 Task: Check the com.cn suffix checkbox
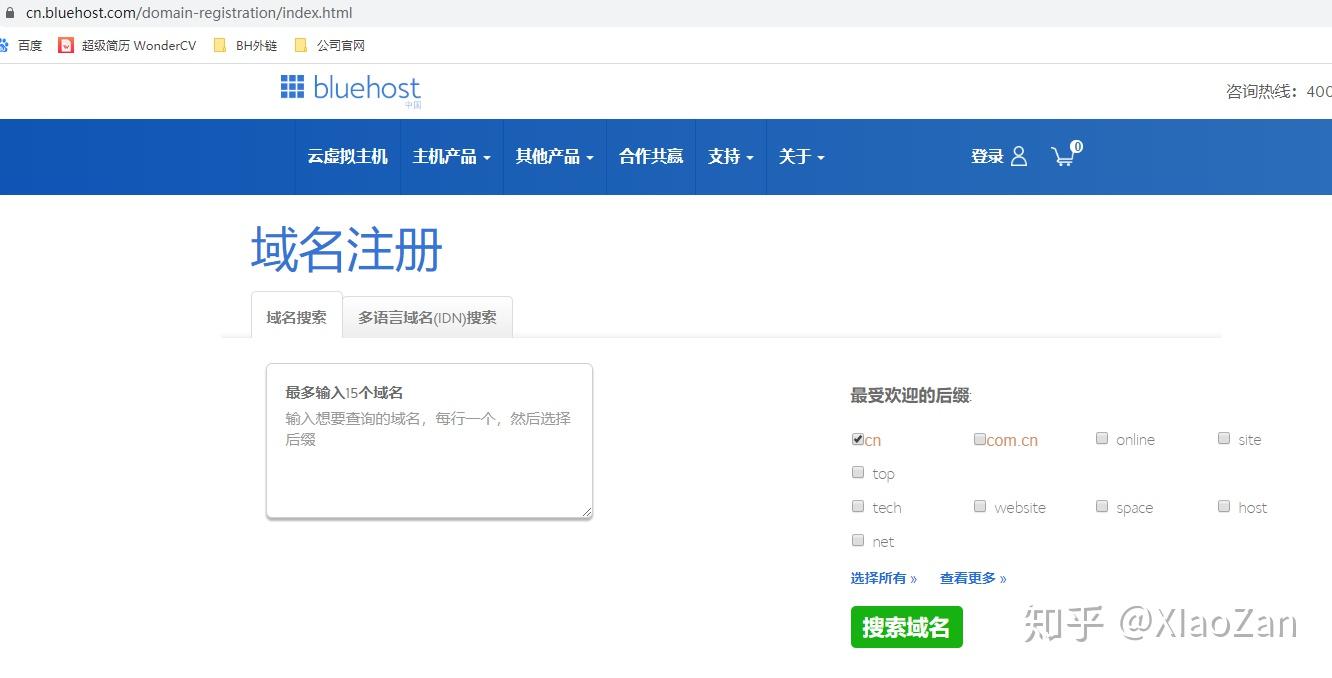pyautogui.click(x=980, y=439)
